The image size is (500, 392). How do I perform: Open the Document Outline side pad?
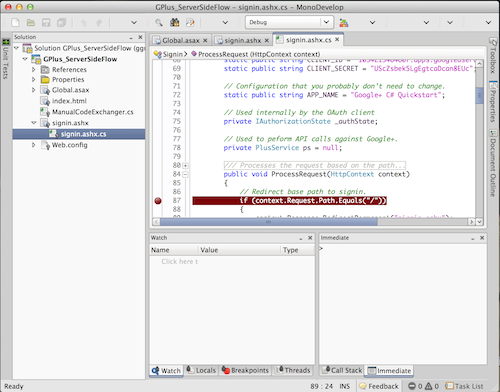click(x=493, y=163)
